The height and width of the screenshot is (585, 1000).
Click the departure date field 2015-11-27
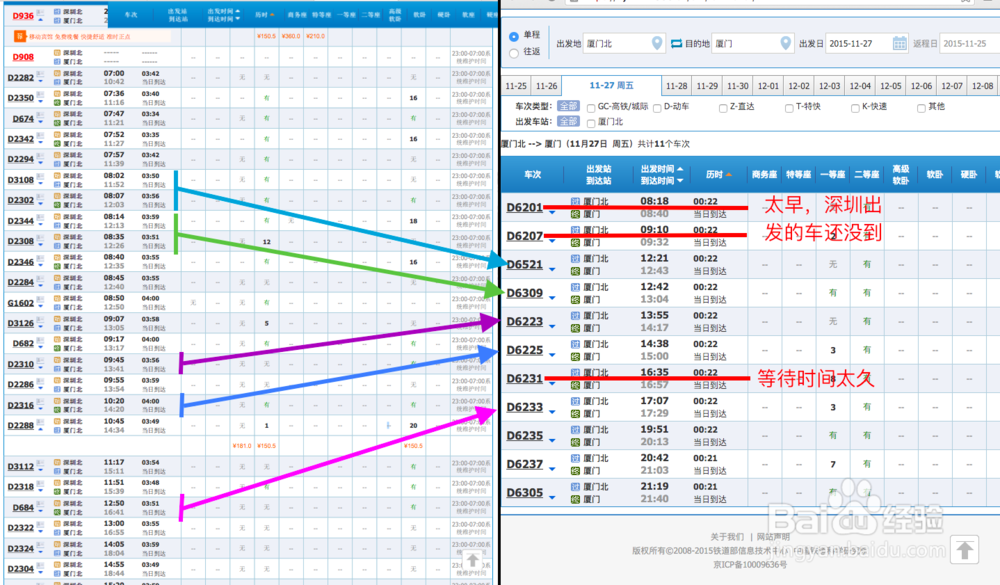click(857, 43)
